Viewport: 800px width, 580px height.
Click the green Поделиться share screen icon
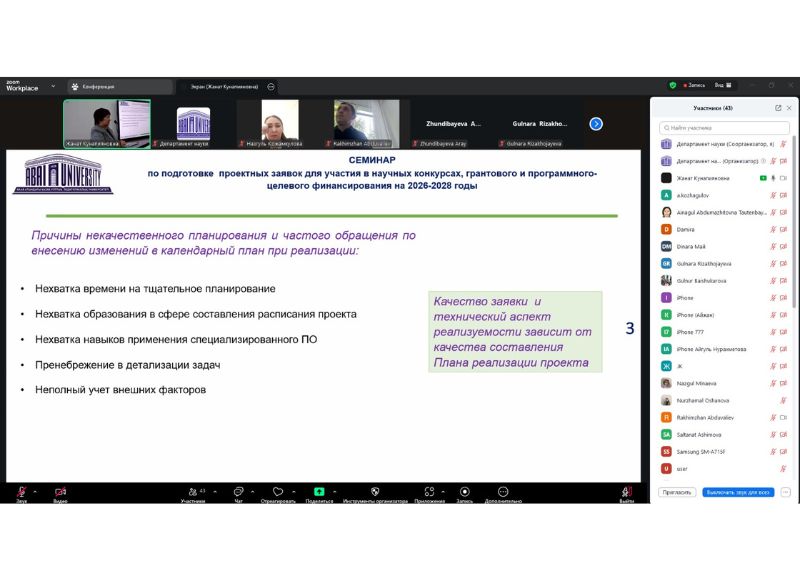319,491
